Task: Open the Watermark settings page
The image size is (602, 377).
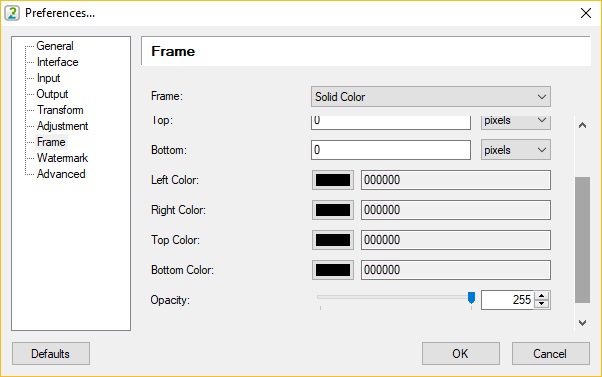Action: 62,158
